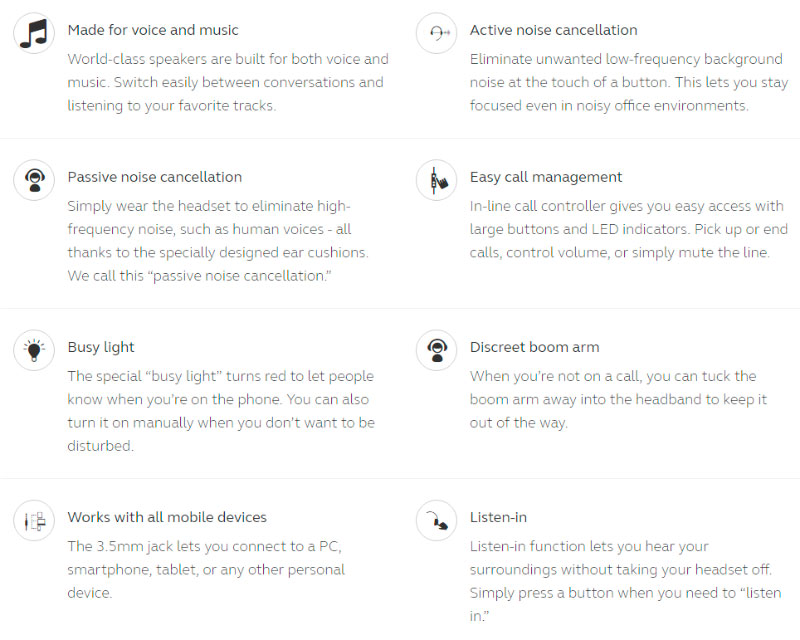The height and width of the screenshot is (640, 800).
Task: Click the mobile devices jack icon
Action: tap(34, 521)
